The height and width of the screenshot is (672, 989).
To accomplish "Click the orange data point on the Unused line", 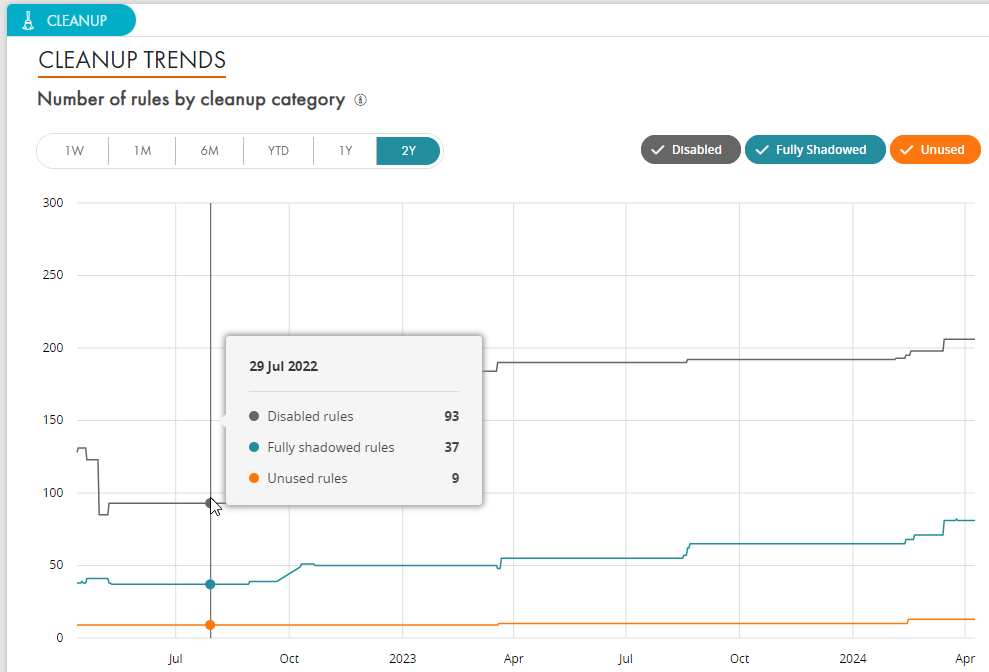I will tap(210, 625).
